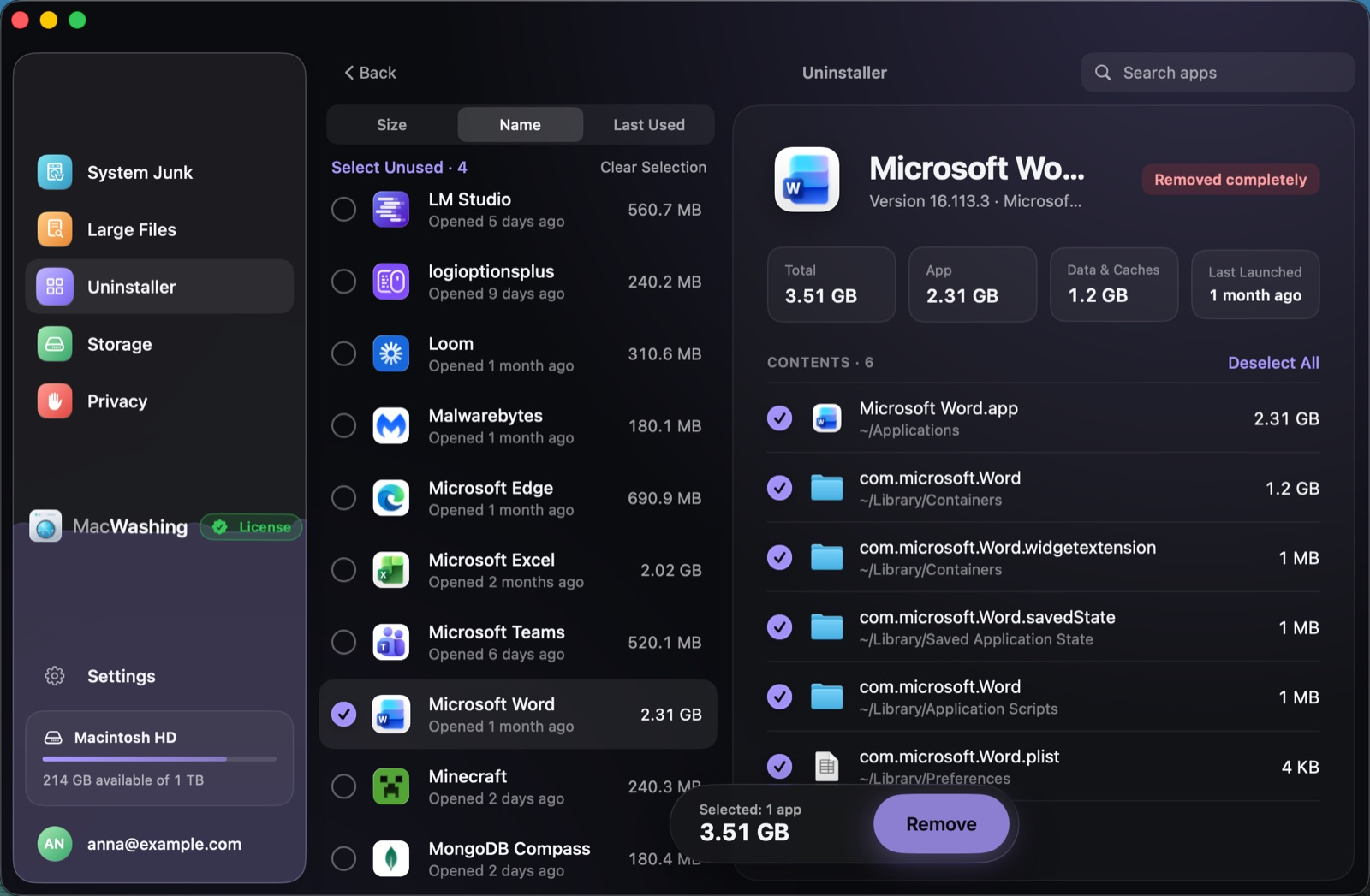
Task: Open the Large Files section icon
Action: [x=55, y=229]
